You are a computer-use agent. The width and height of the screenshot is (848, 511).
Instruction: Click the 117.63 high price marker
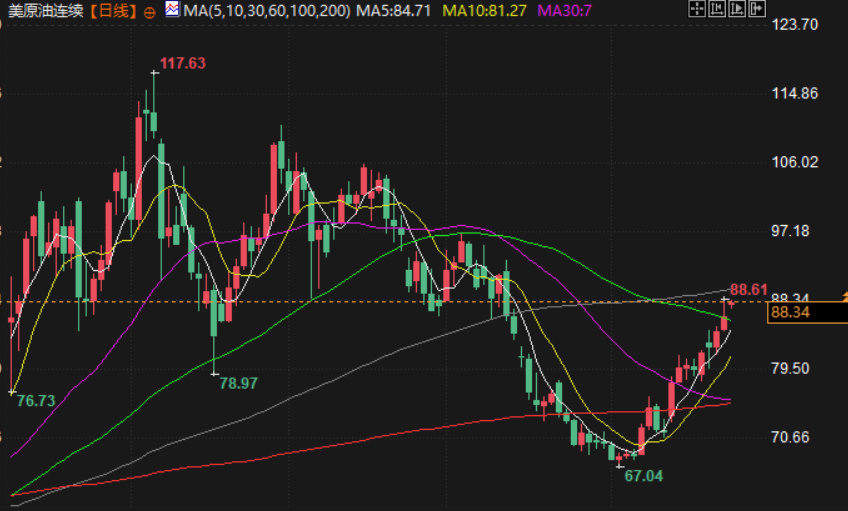tap(183, 63)
